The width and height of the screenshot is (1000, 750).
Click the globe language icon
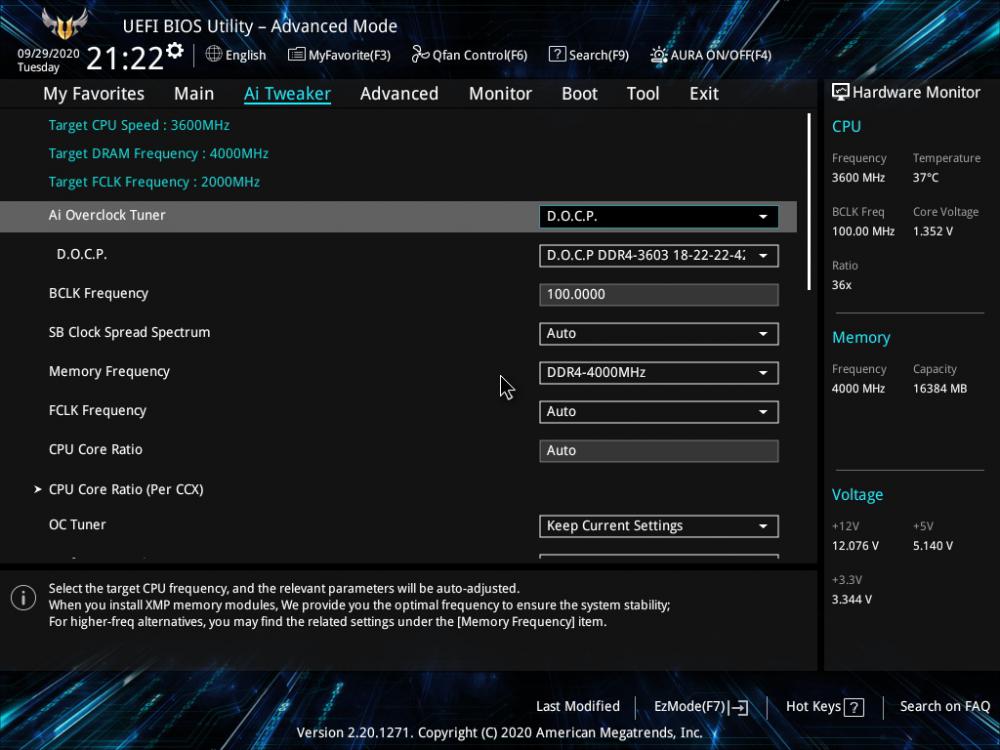(214, 54)
